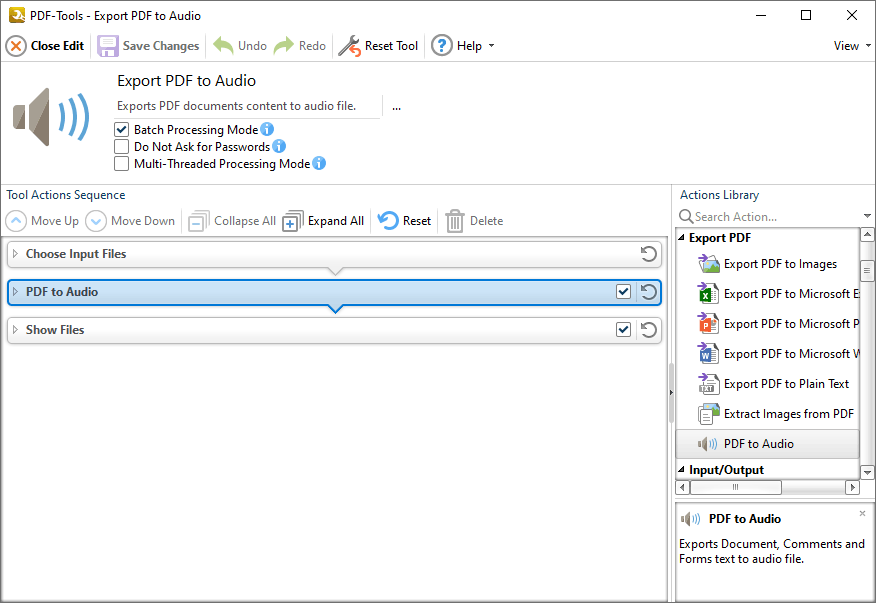This screenshot has width=876, height=603.
Task: Click the Close Edit icon
Action: coord(16,46)
